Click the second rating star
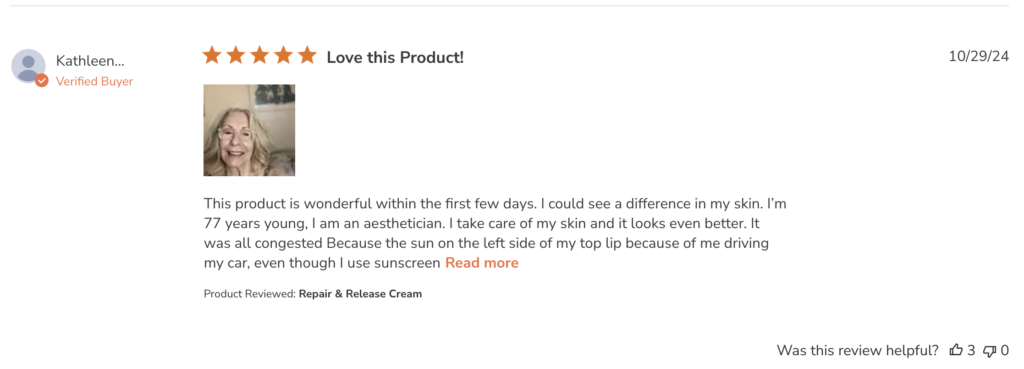This screenshot has height=369, width=1024. click(x=235, y=56)
